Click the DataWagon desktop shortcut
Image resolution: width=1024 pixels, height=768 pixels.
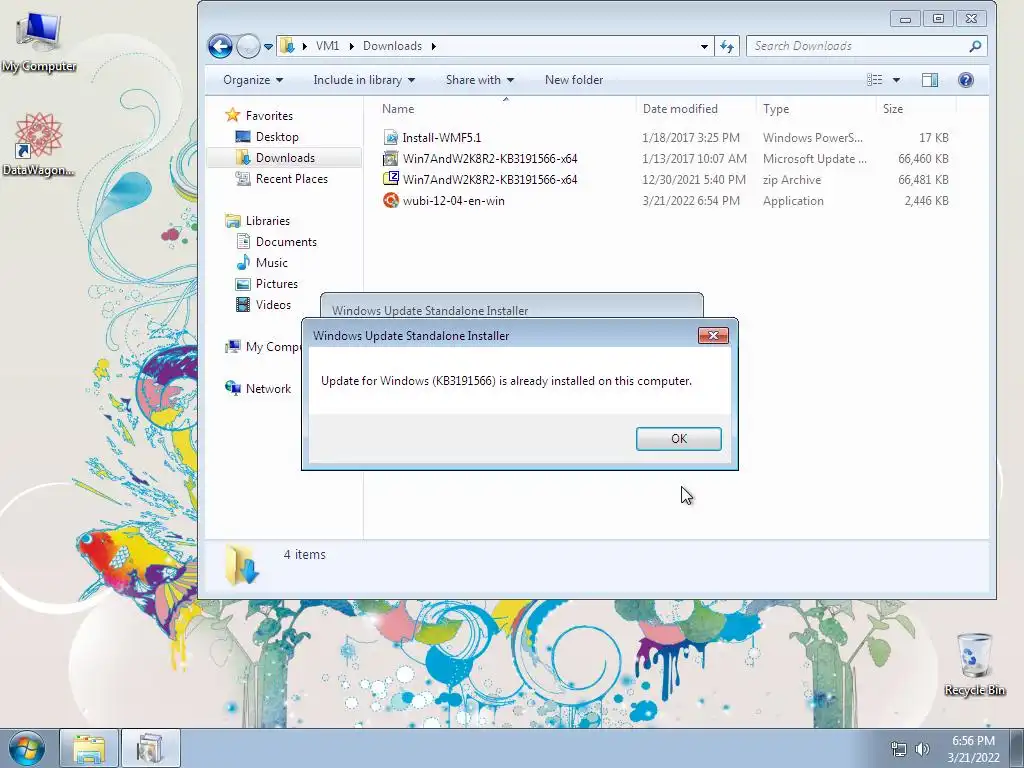(x=39, y=144)
